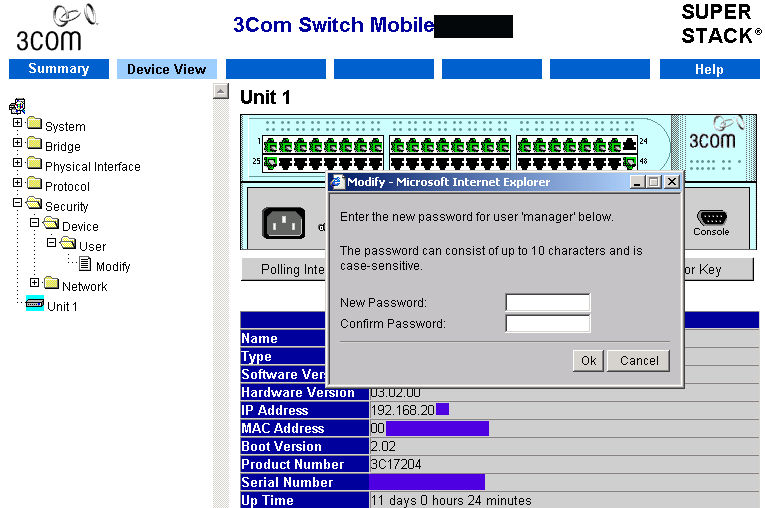Click the Polling Interval button

click(284, 269)
